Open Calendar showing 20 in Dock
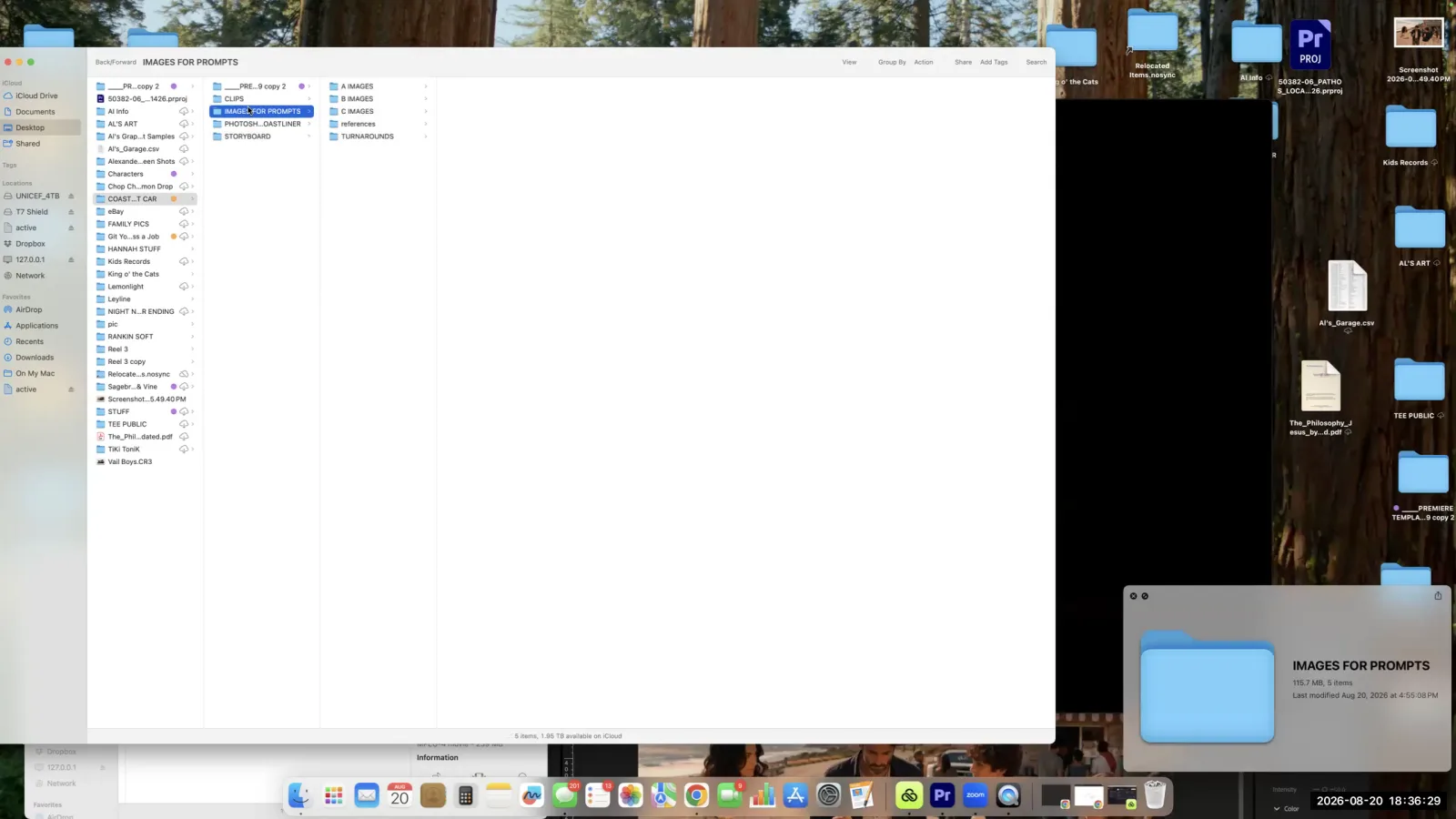The height and width of the screenshot is (819, 1456). pyautogui.click(x=399, y=795)
